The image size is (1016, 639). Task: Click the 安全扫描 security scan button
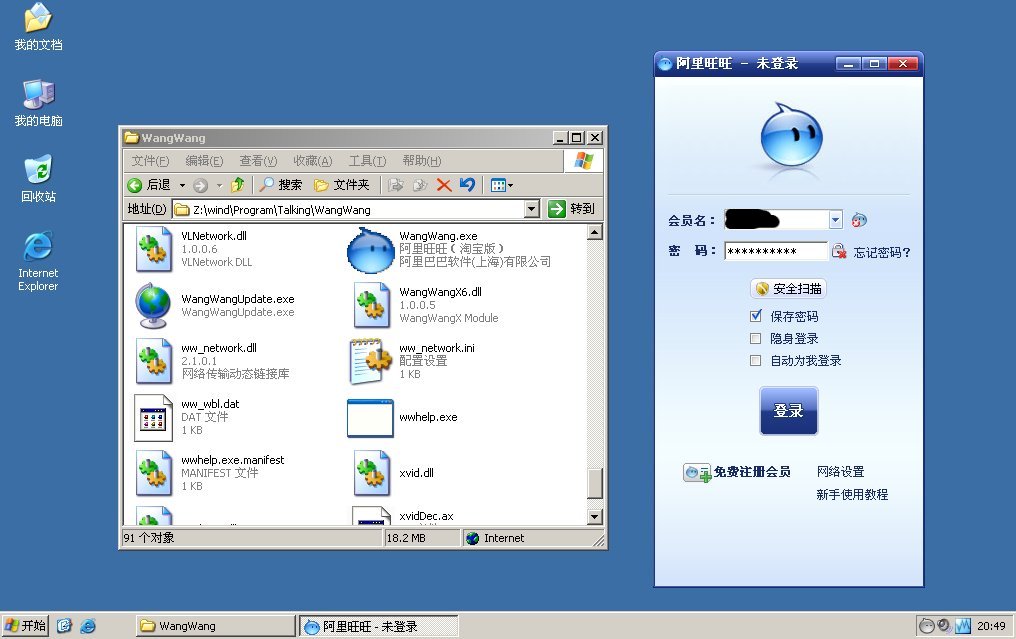789,288
